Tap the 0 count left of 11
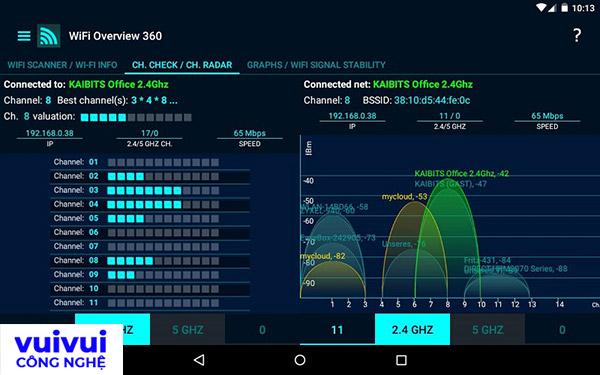This screenshot has height=375, width=600. (262, 329)
